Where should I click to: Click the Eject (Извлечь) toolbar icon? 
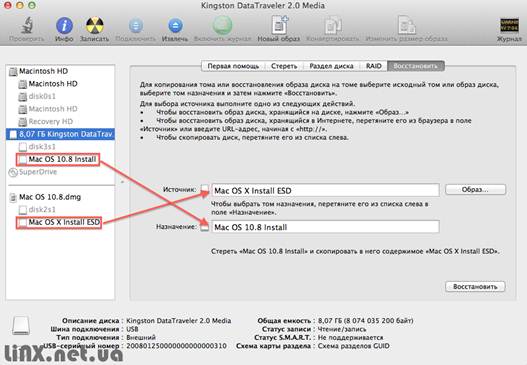(x=175, y=25)
